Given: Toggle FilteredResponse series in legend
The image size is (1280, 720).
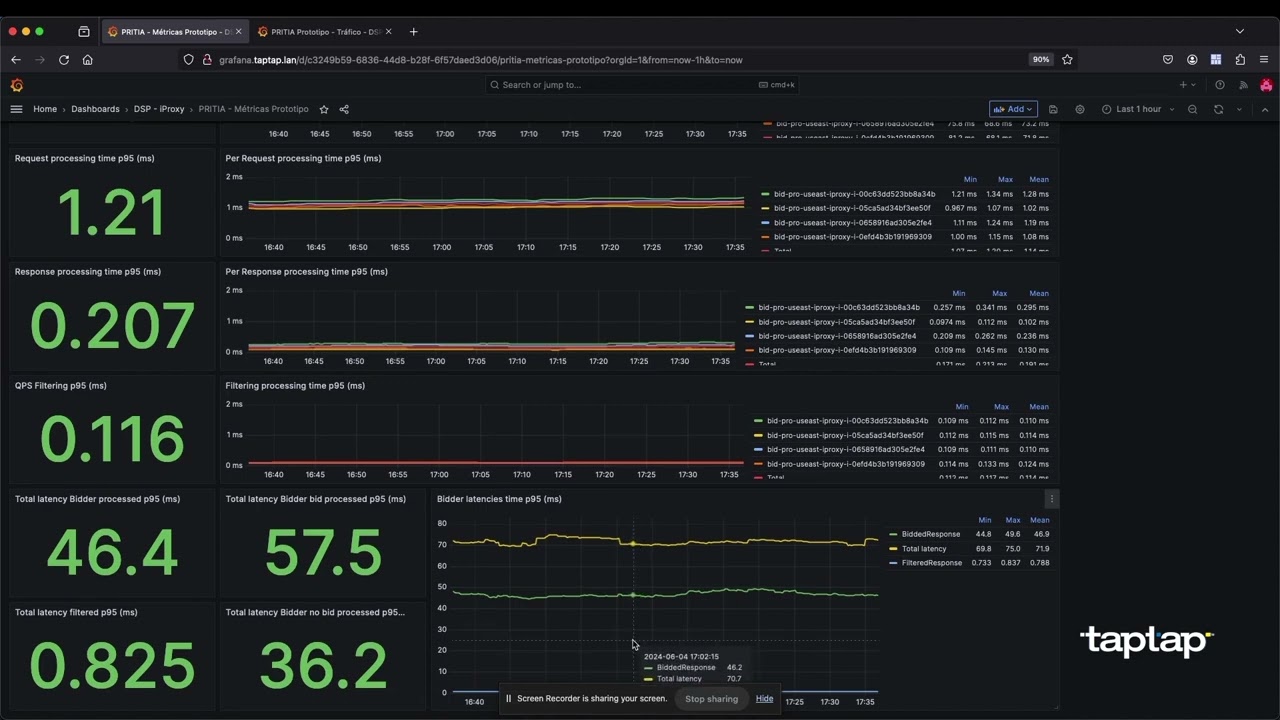Looking at the screenshot, I should coord(931,563).
